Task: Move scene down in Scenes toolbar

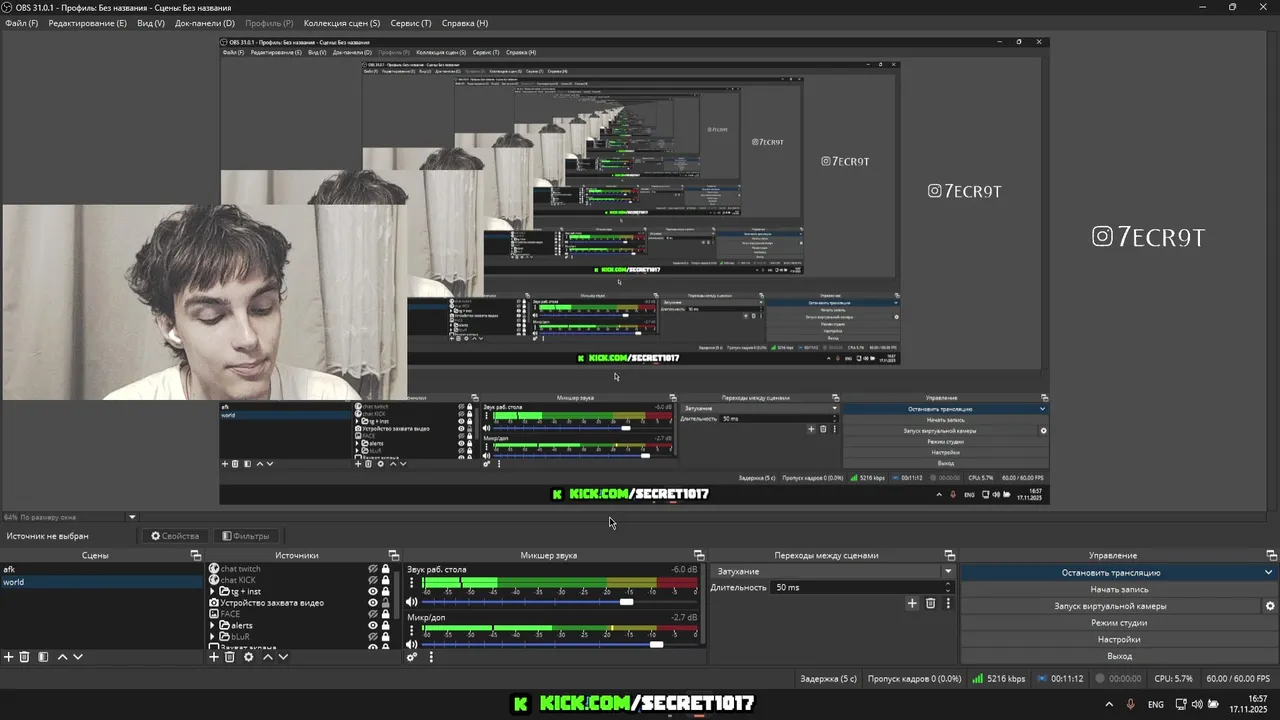Action: (x=78, y=657)
